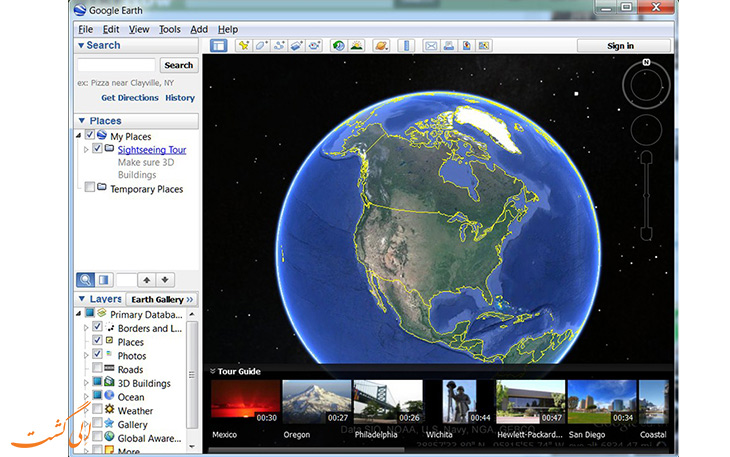Click the N on the compass ring
This screenshot has width=730, height=457.
click(x=646, y=62)
